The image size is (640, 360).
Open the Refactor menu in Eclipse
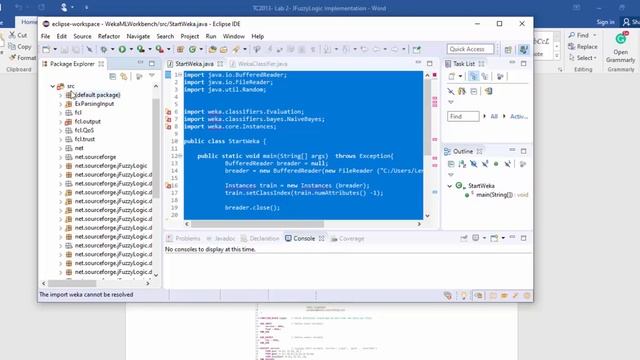(x=109, y=36)
